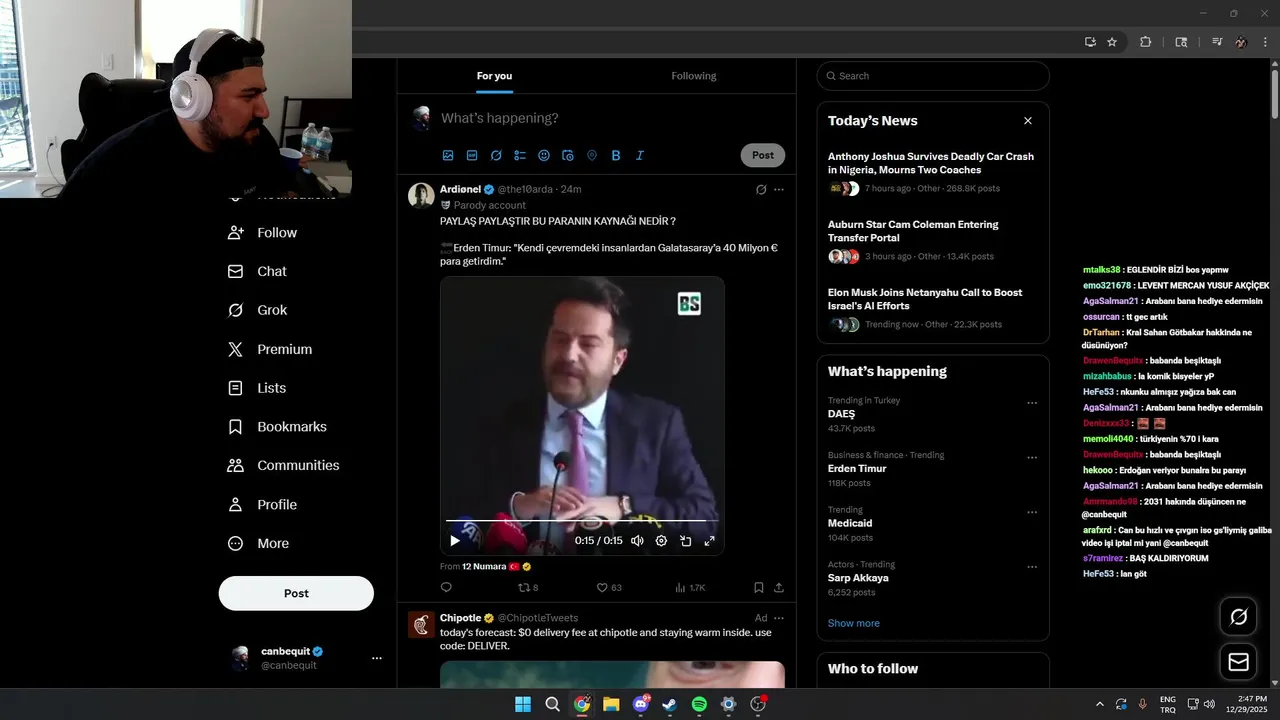Like Ardiønel's post
The height and width of the screenshot is (720, 1280).
click(609, 588)
